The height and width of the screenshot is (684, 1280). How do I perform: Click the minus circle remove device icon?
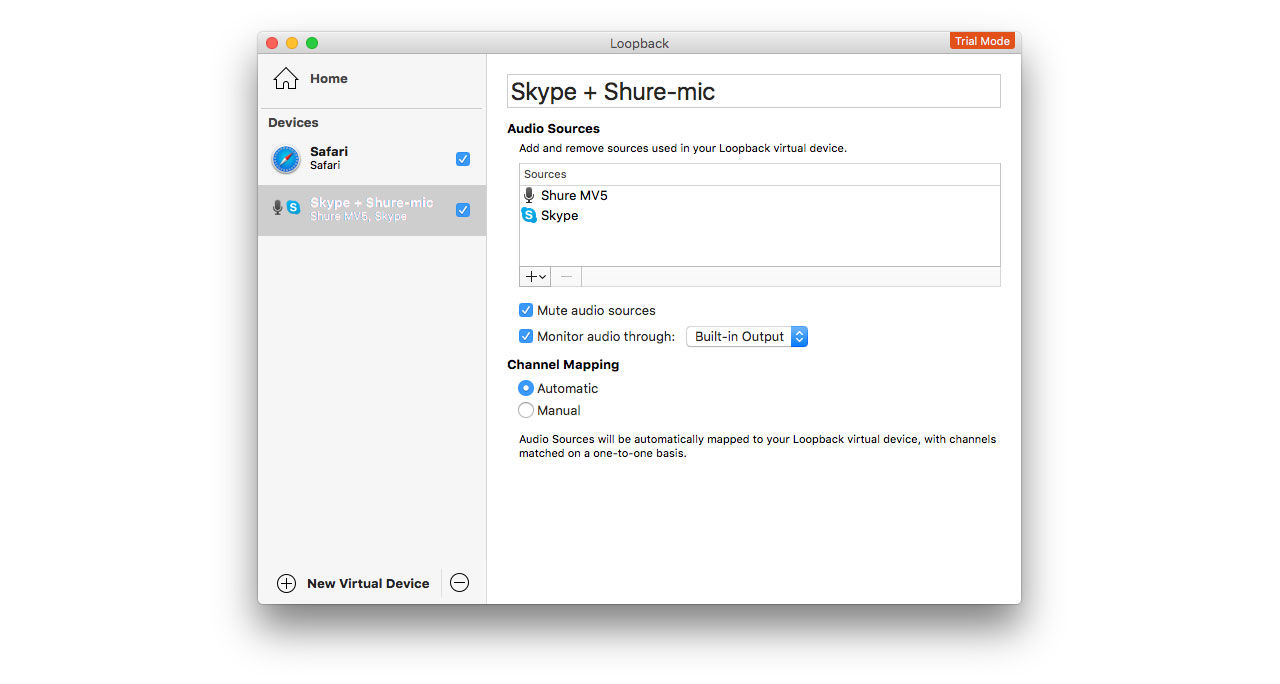pos(459,583)
